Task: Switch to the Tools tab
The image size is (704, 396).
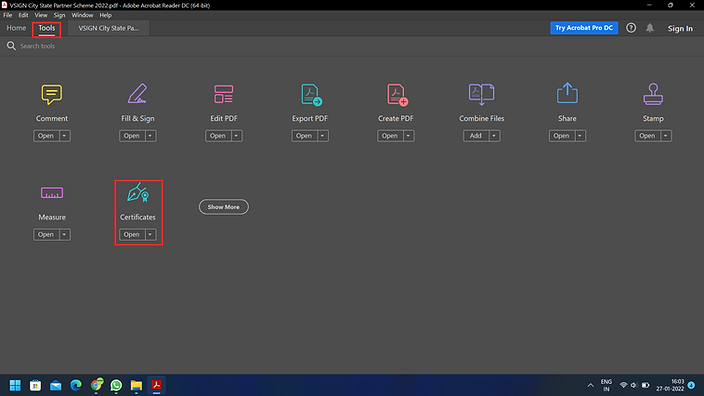Action: 47,28
